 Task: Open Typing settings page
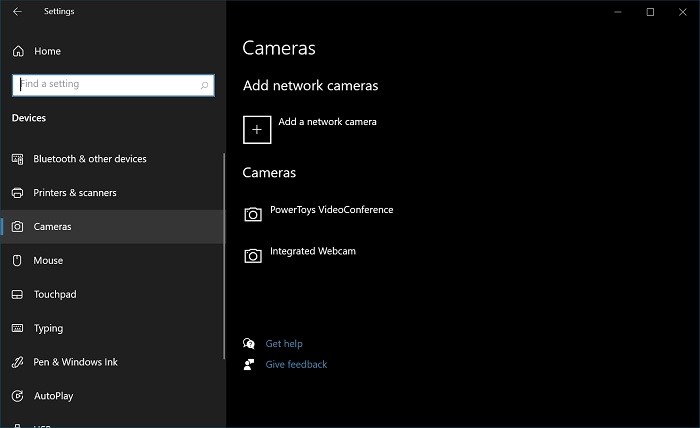coord(112,328)
